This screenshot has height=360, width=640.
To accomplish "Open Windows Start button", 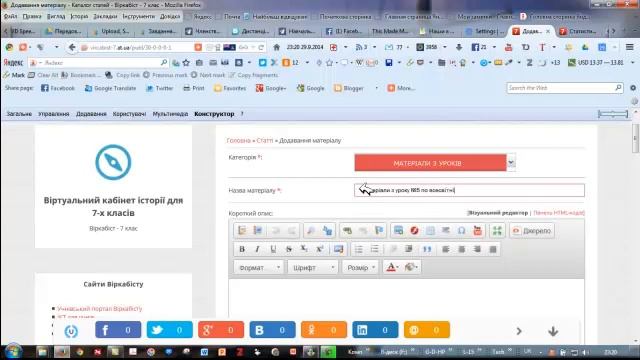I will point(13,351).
